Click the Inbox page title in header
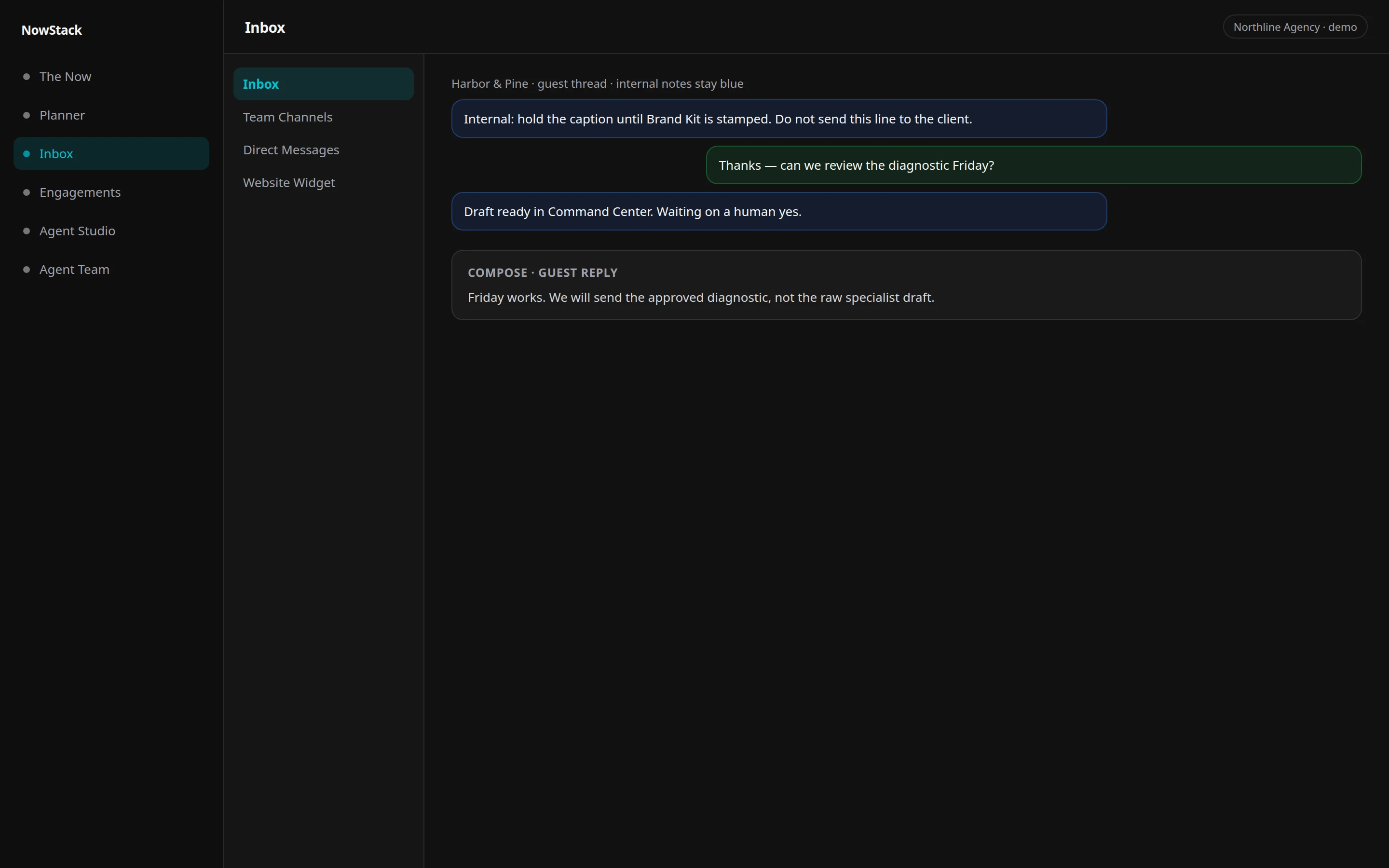The height and width of the screenshot is (868, 1389). [x=265, y=27]
